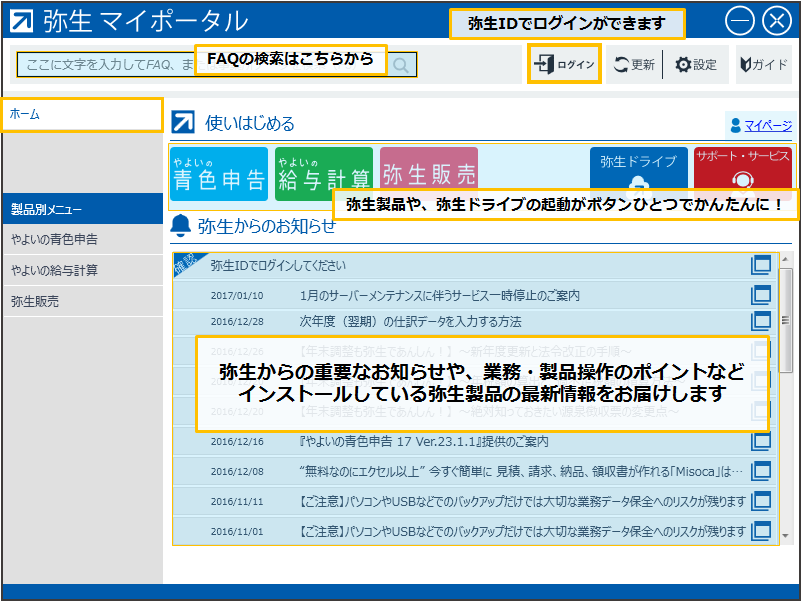
Task: Open the 弥生ドライブ tile
Action: pyautogui.click(x=639, y=170)
